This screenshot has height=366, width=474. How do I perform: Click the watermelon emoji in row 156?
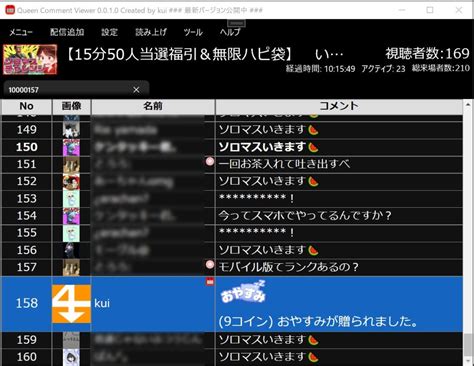tap(313, 250)
